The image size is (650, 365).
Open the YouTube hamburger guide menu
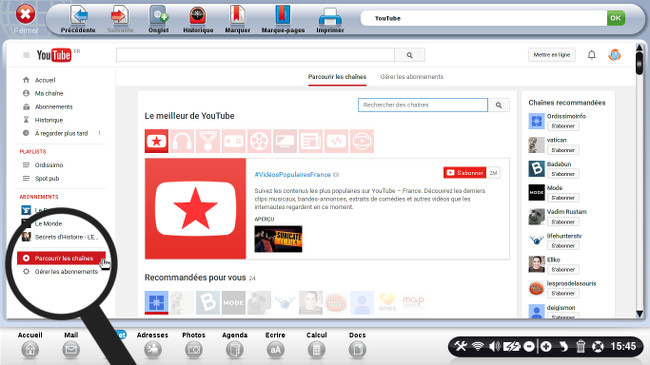tap(26, 55)
